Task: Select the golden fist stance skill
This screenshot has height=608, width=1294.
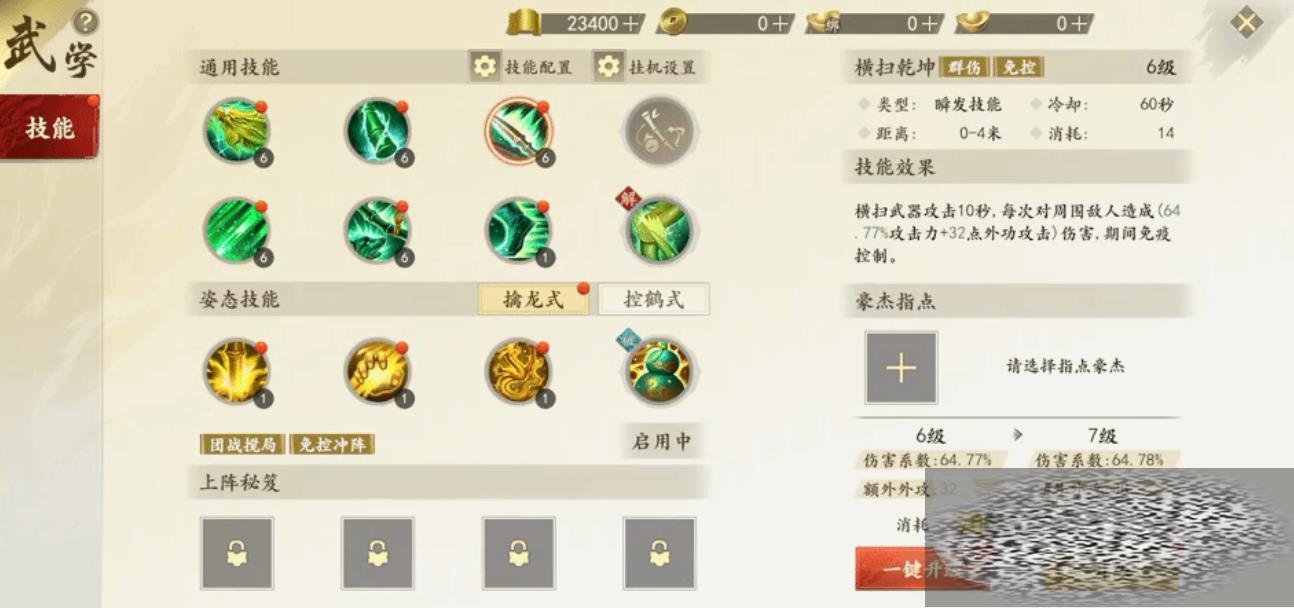Action: [x=378, y=371]
